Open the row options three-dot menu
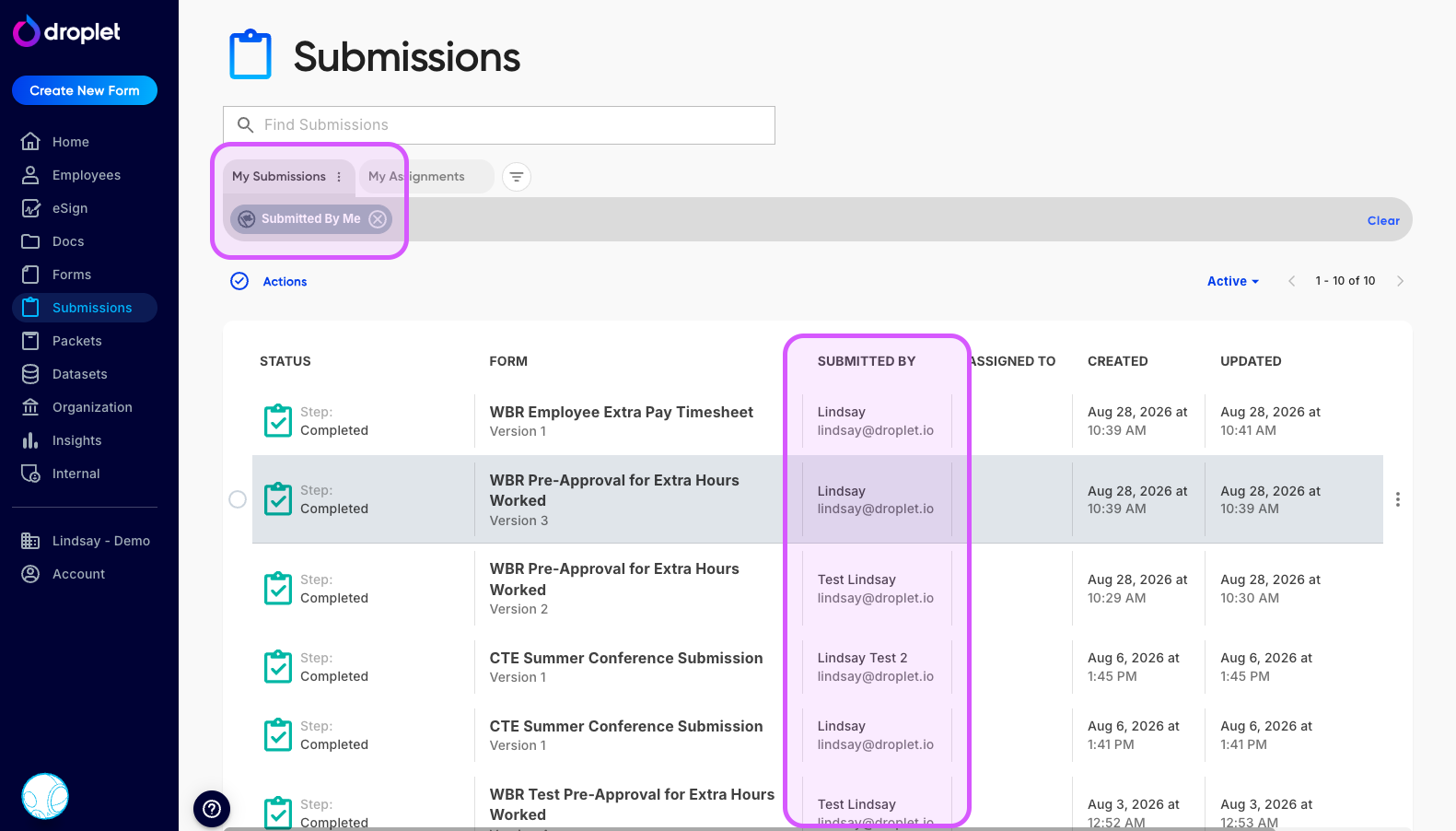Screen dimensions: 1456x831 1398,499
